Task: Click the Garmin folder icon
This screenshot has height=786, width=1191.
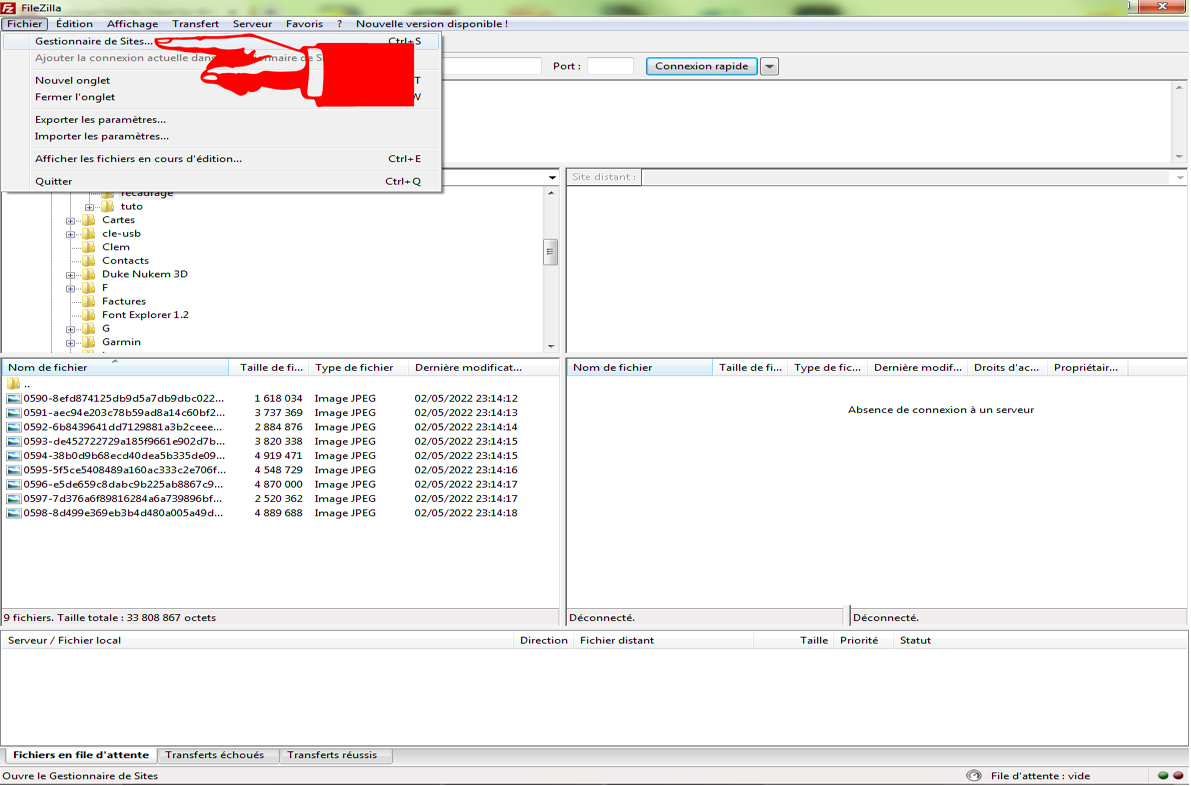Action: [x=89, y=342]
